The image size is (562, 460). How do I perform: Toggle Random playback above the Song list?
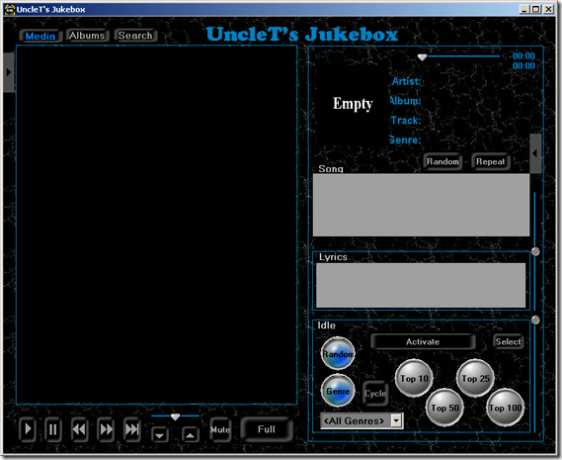(443, 162)
